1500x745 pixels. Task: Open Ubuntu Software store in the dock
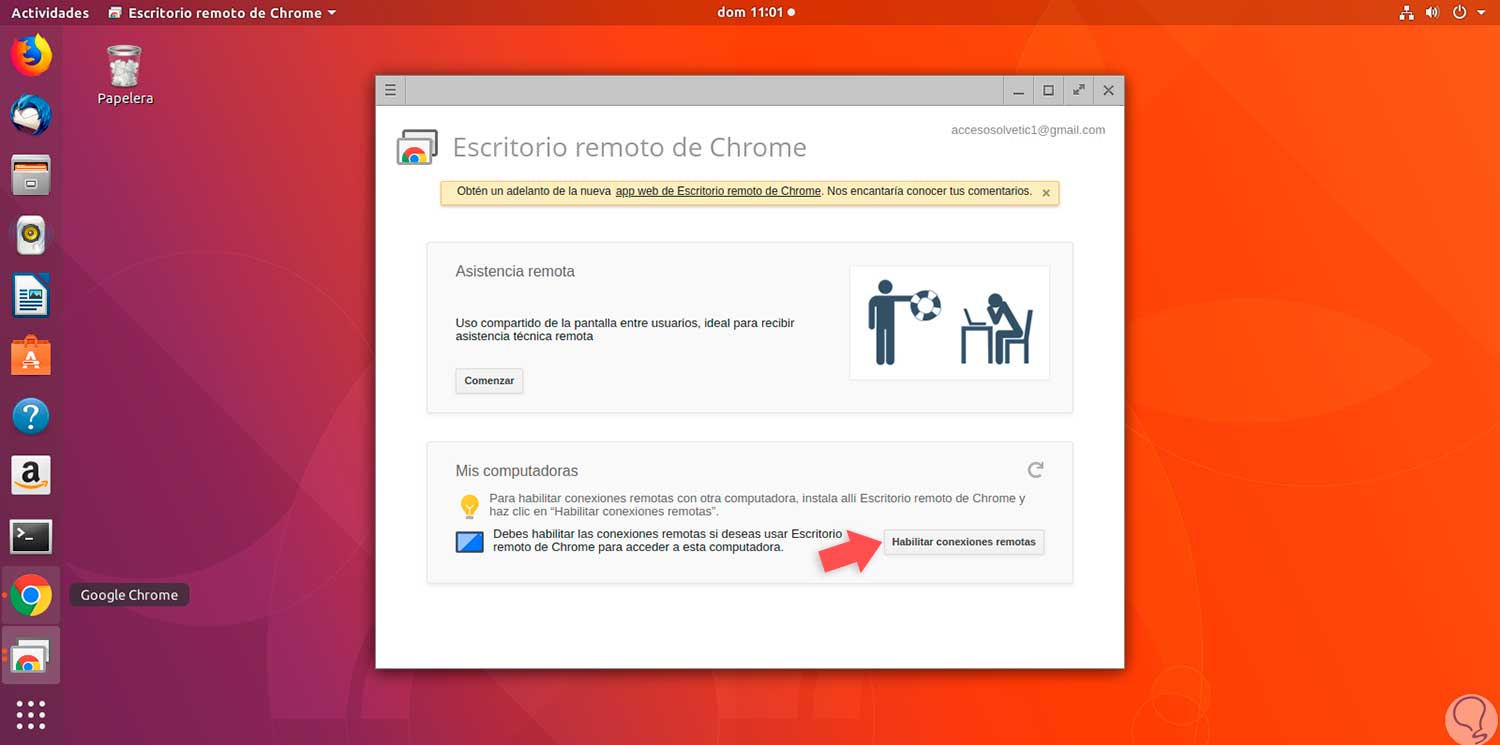[31, 356]
